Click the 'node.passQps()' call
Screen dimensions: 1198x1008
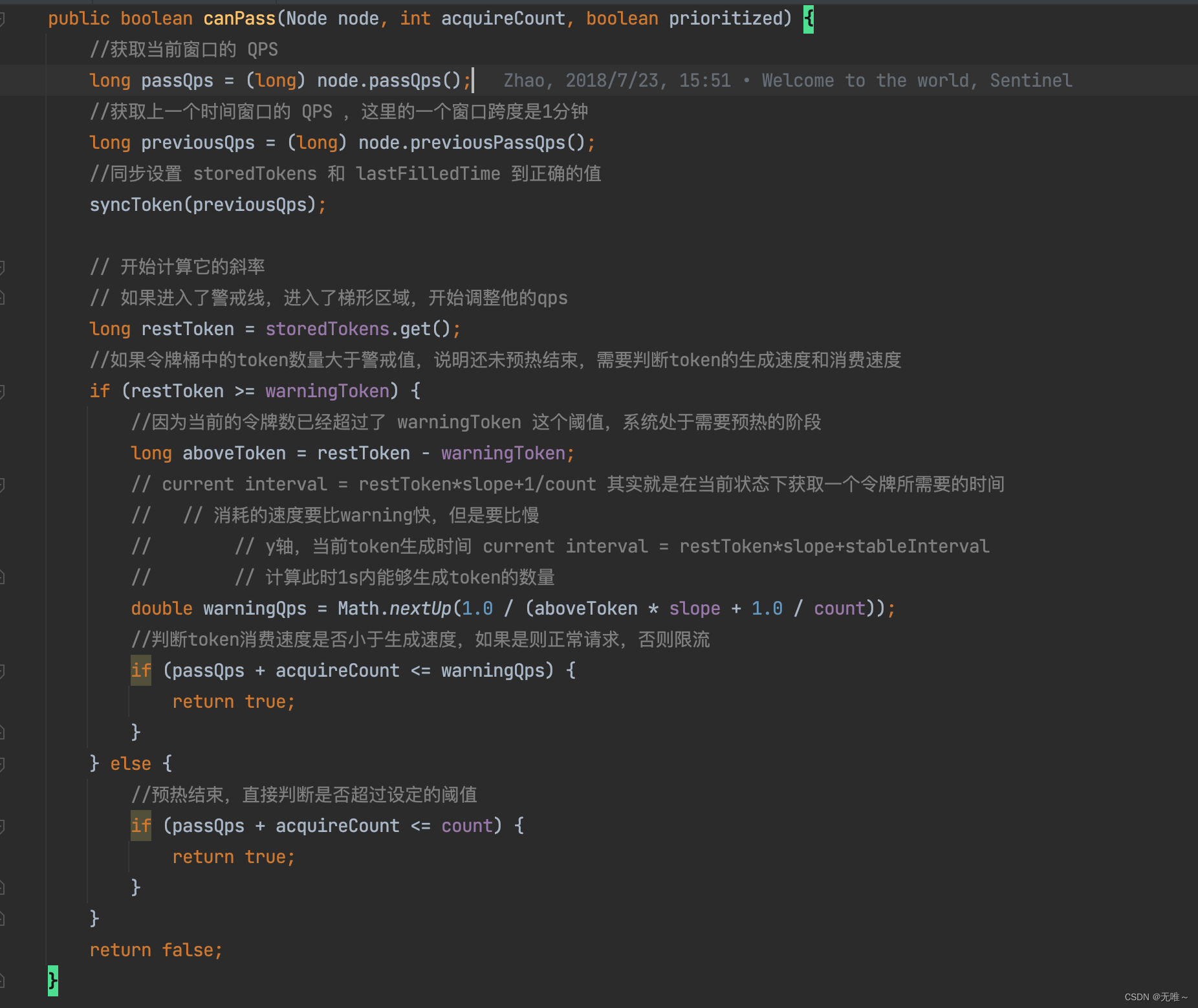click(x=388, y=80)
